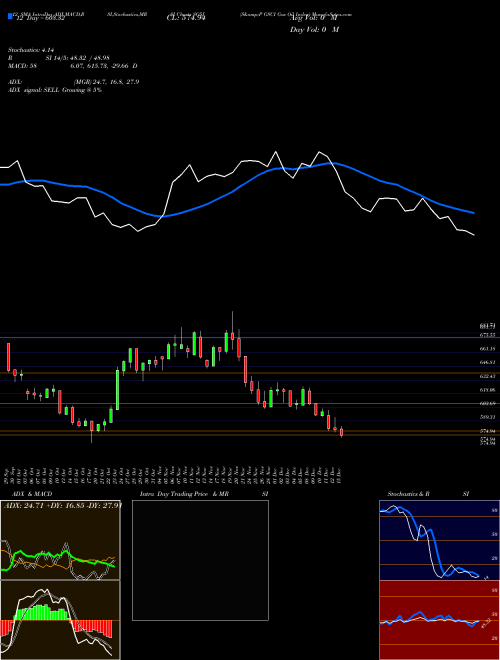Click the blue SMA legend square
Viewport: 500px width, 660px height.
(x=10, y=16)
